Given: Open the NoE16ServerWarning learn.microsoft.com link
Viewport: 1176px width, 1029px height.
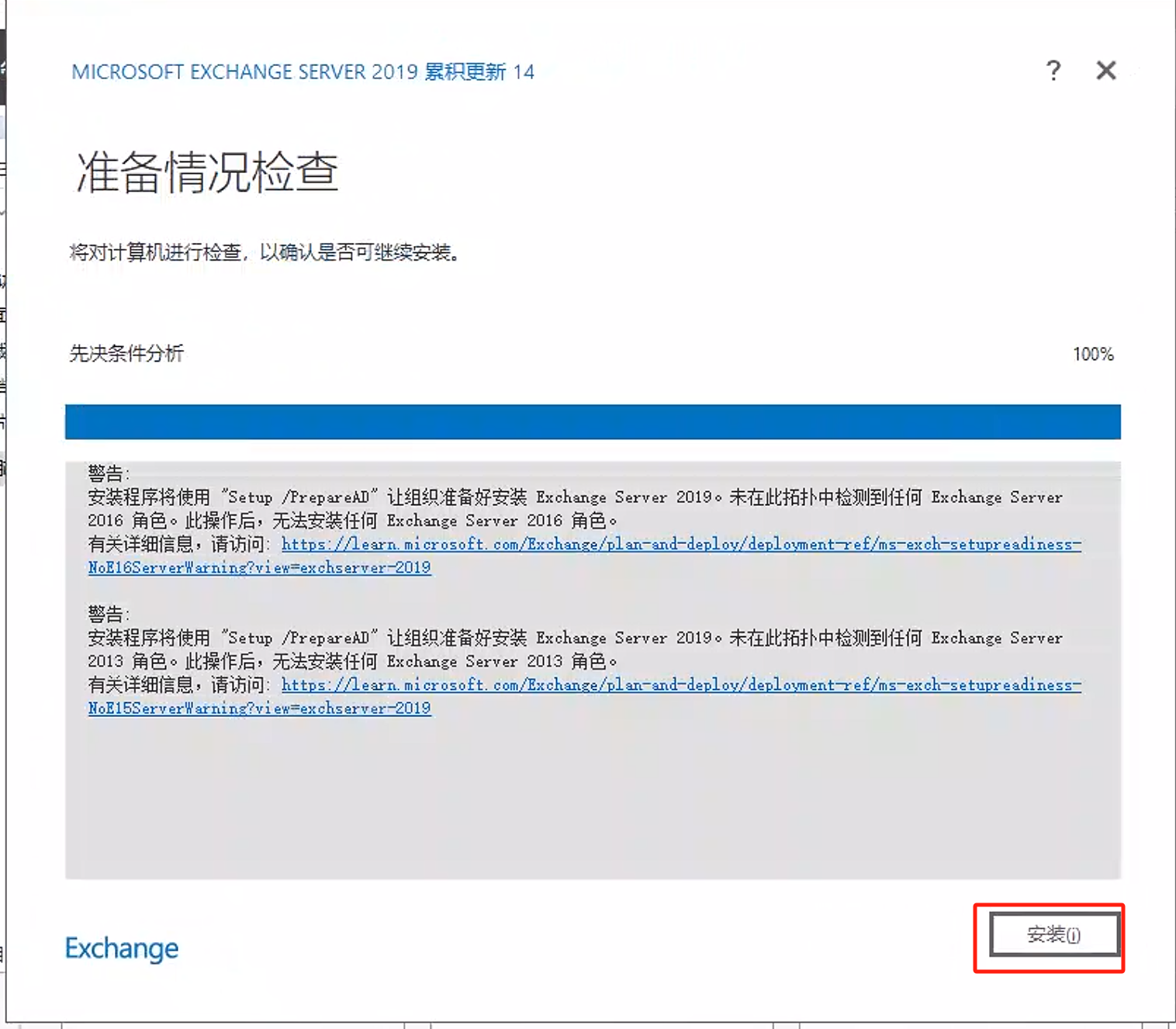Looking at the screenshot, I should (x=585, y=556).
